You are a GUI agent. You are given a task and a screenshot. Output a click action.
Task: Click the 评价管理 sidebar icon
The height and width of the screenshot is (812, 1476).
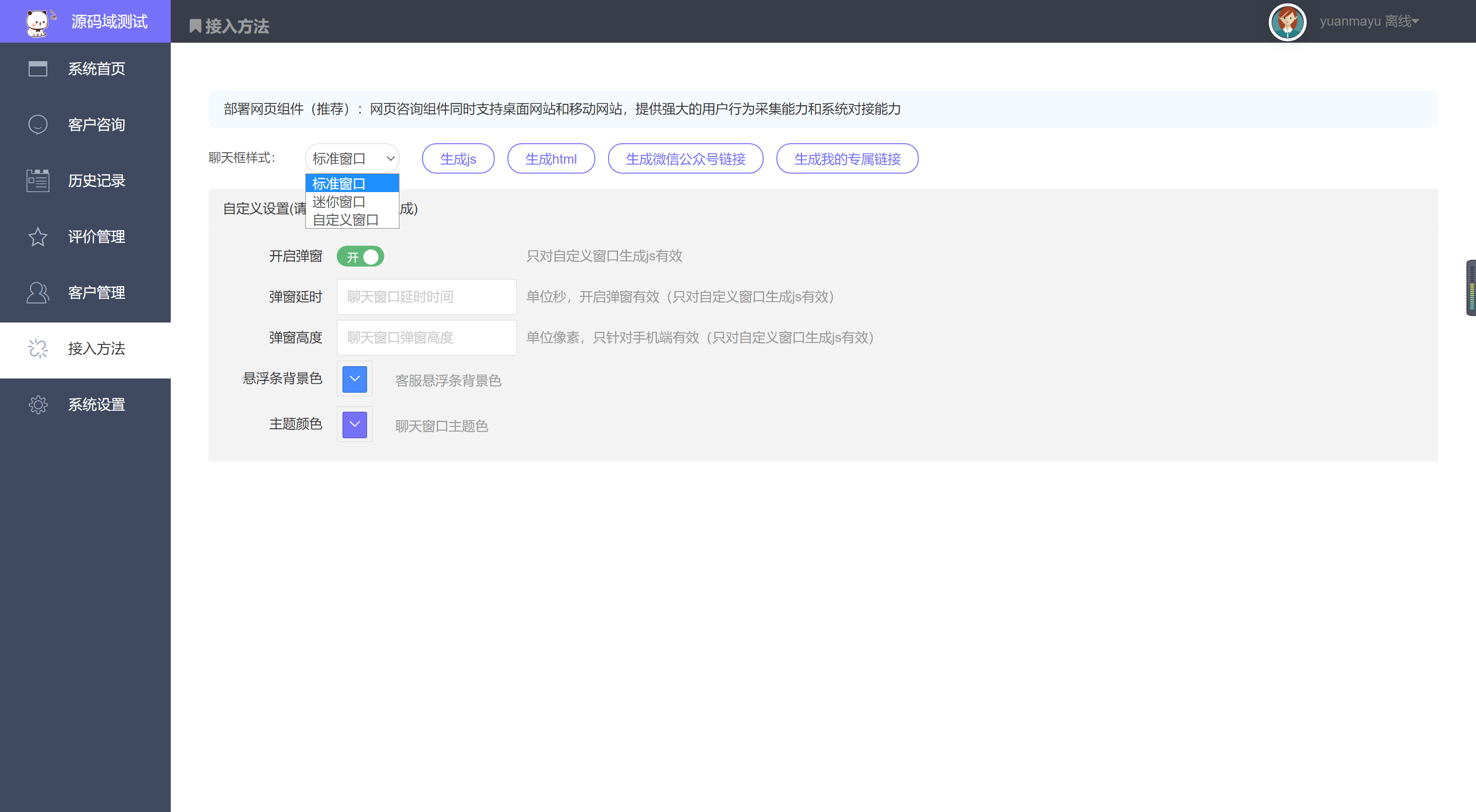[37, 236]
